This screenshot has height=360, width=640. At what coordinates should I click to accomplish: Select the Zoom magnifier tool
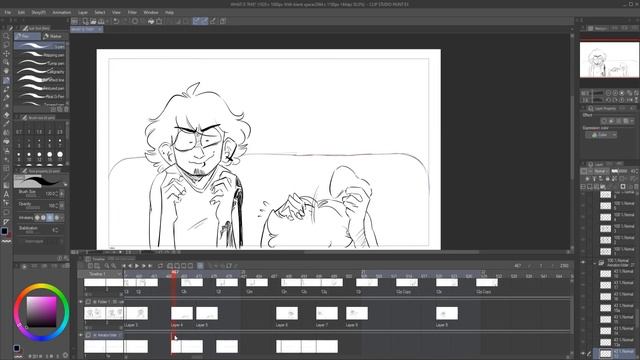(x=6, y=36)
